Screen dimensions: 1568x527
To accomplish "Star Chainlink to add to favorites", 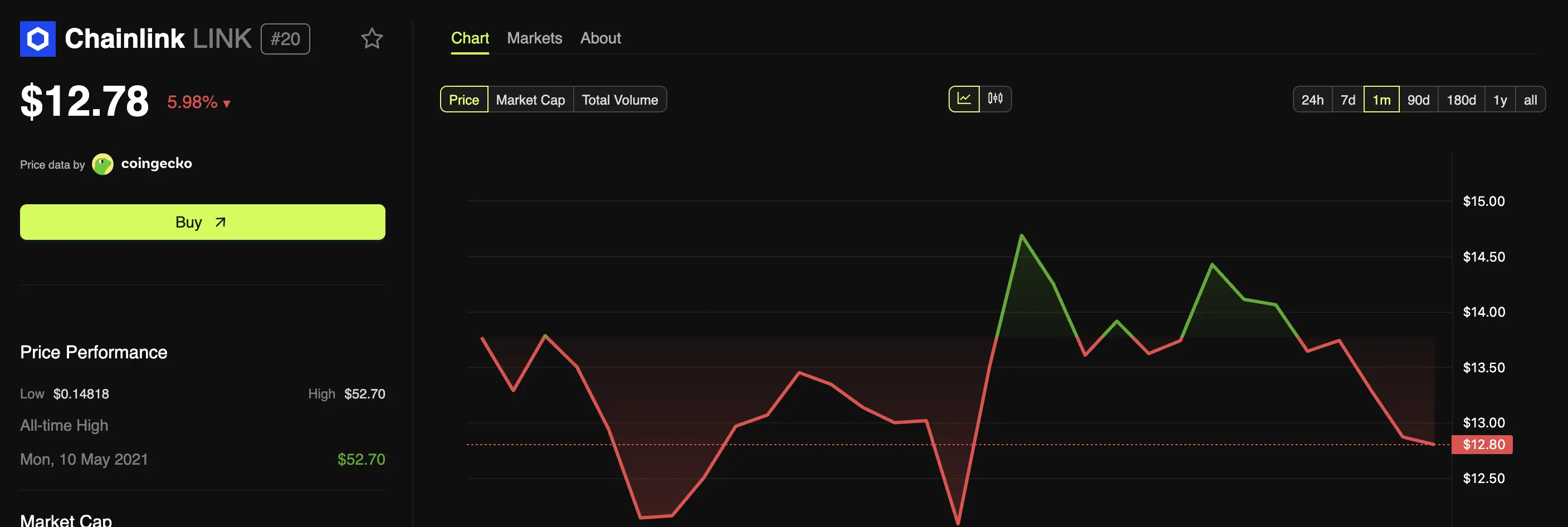I will click(x=372, y=38).
